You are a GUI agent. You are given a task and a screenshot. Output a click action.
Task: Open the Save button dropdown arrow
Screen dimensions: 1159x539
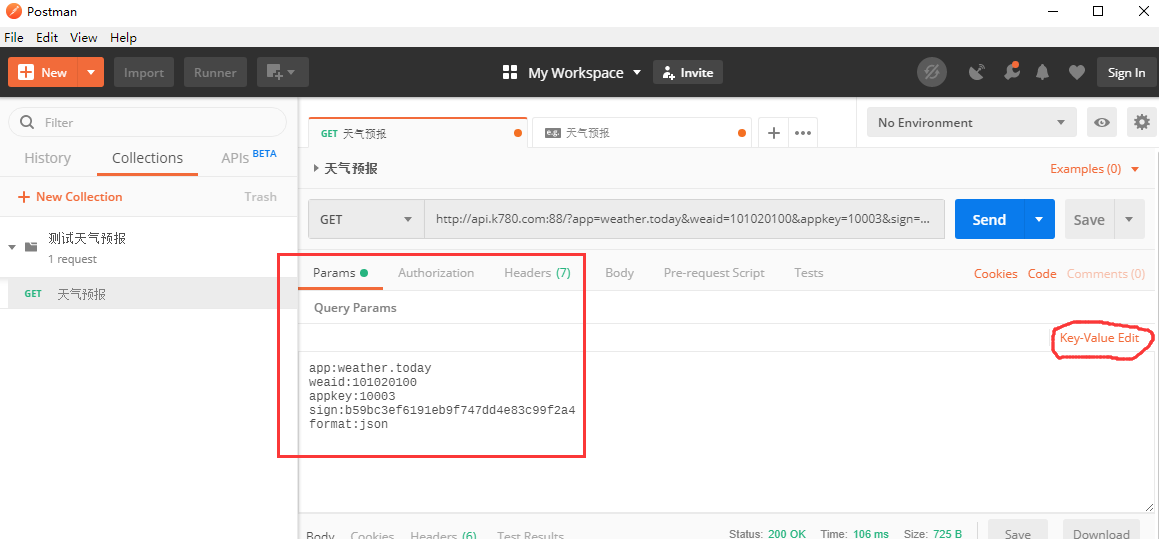pos(1129,220)
